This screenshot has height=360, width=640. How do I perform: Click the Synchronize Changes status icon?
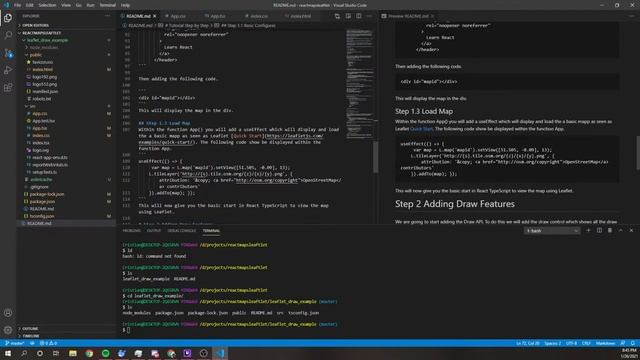[x=32, y=343]
